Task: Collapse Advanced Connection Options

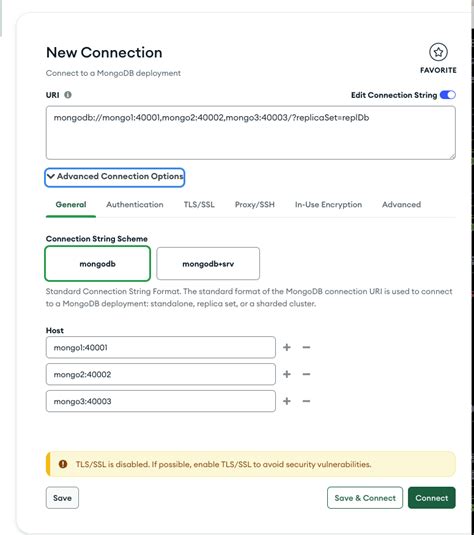Action: point(115,177)
